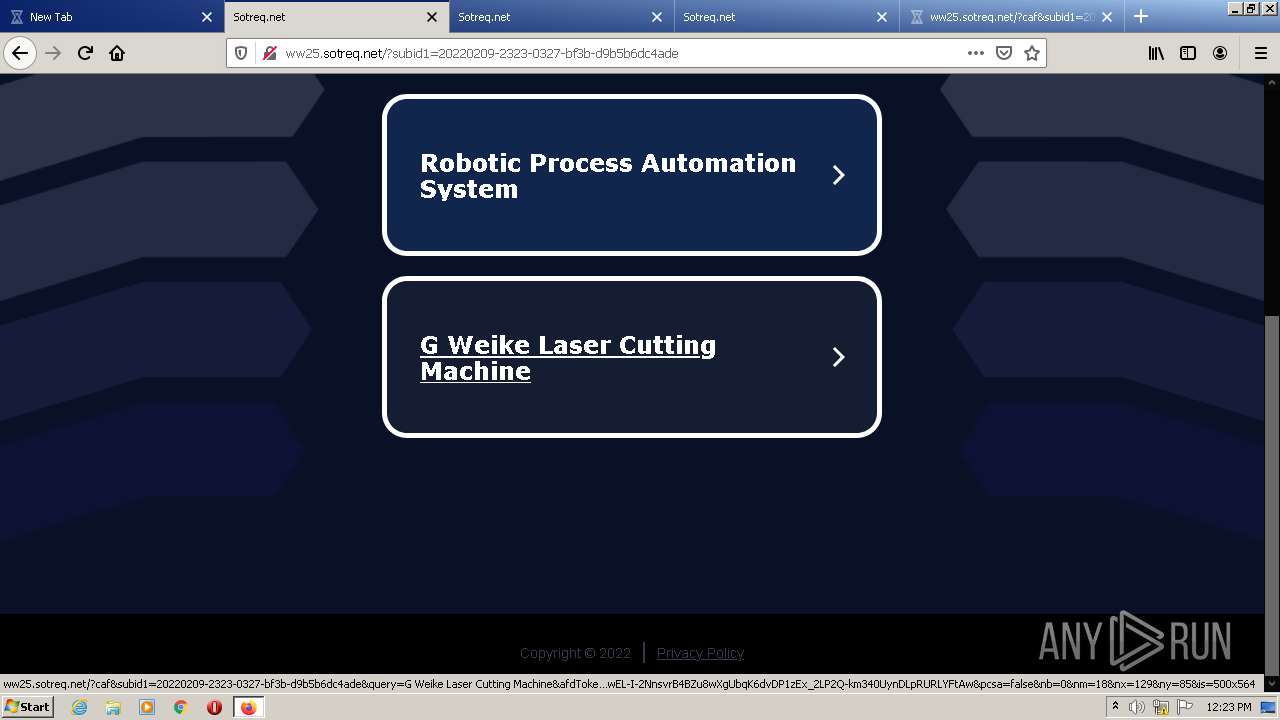Save page to Pocket
The image size is (1280, 720).
tap(1004, 53)
